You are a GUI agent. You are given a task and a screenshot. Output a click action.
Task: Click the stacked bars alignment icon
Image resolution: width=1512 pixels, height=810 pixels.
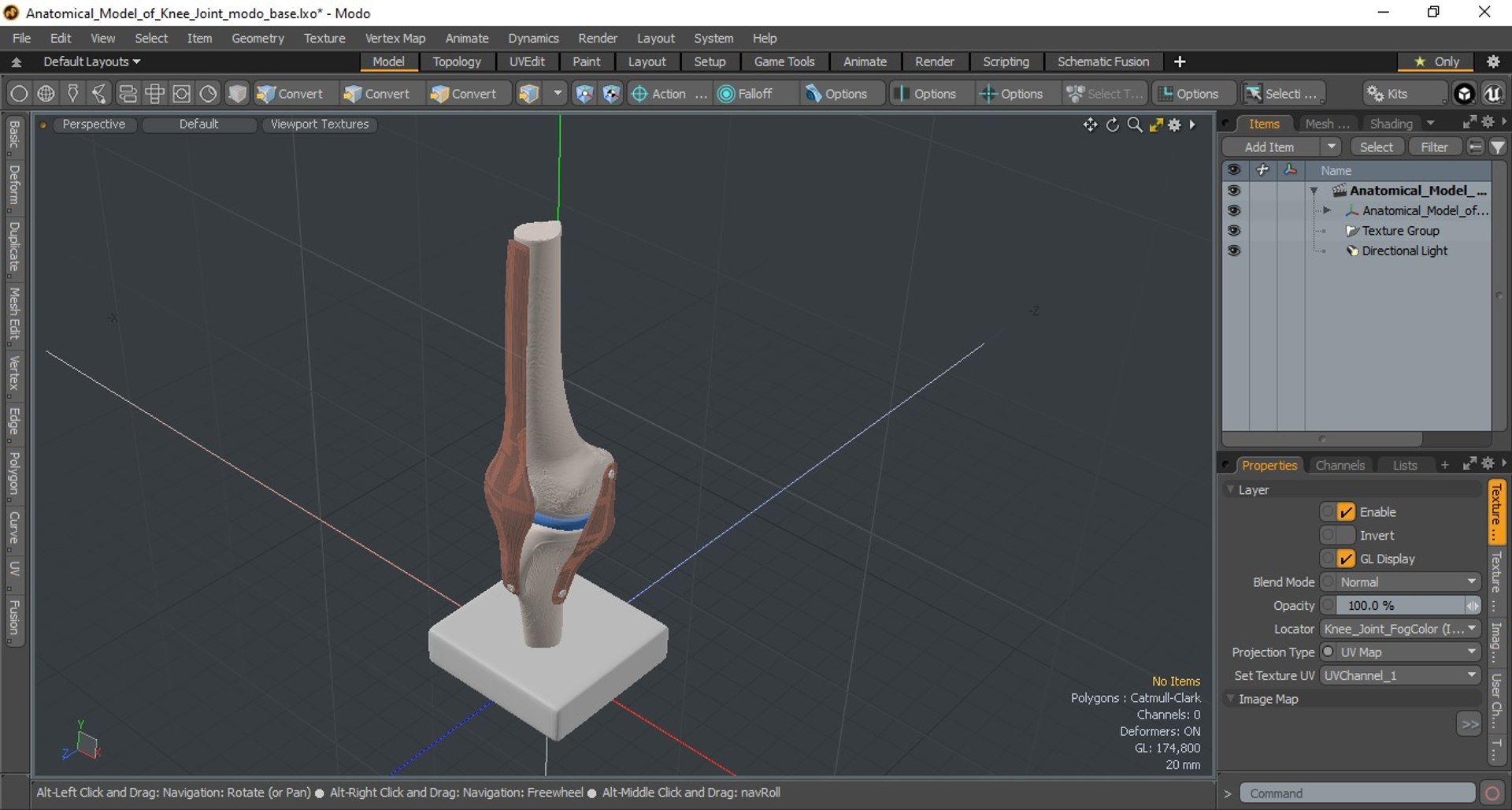127,94
